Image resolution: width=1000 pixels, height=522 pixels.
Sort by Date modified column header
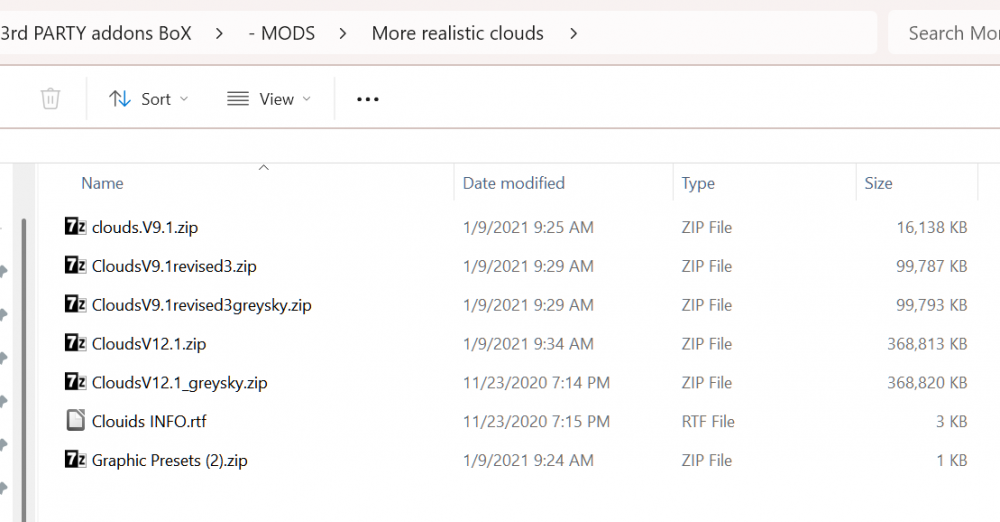click(x=513, y=183)
